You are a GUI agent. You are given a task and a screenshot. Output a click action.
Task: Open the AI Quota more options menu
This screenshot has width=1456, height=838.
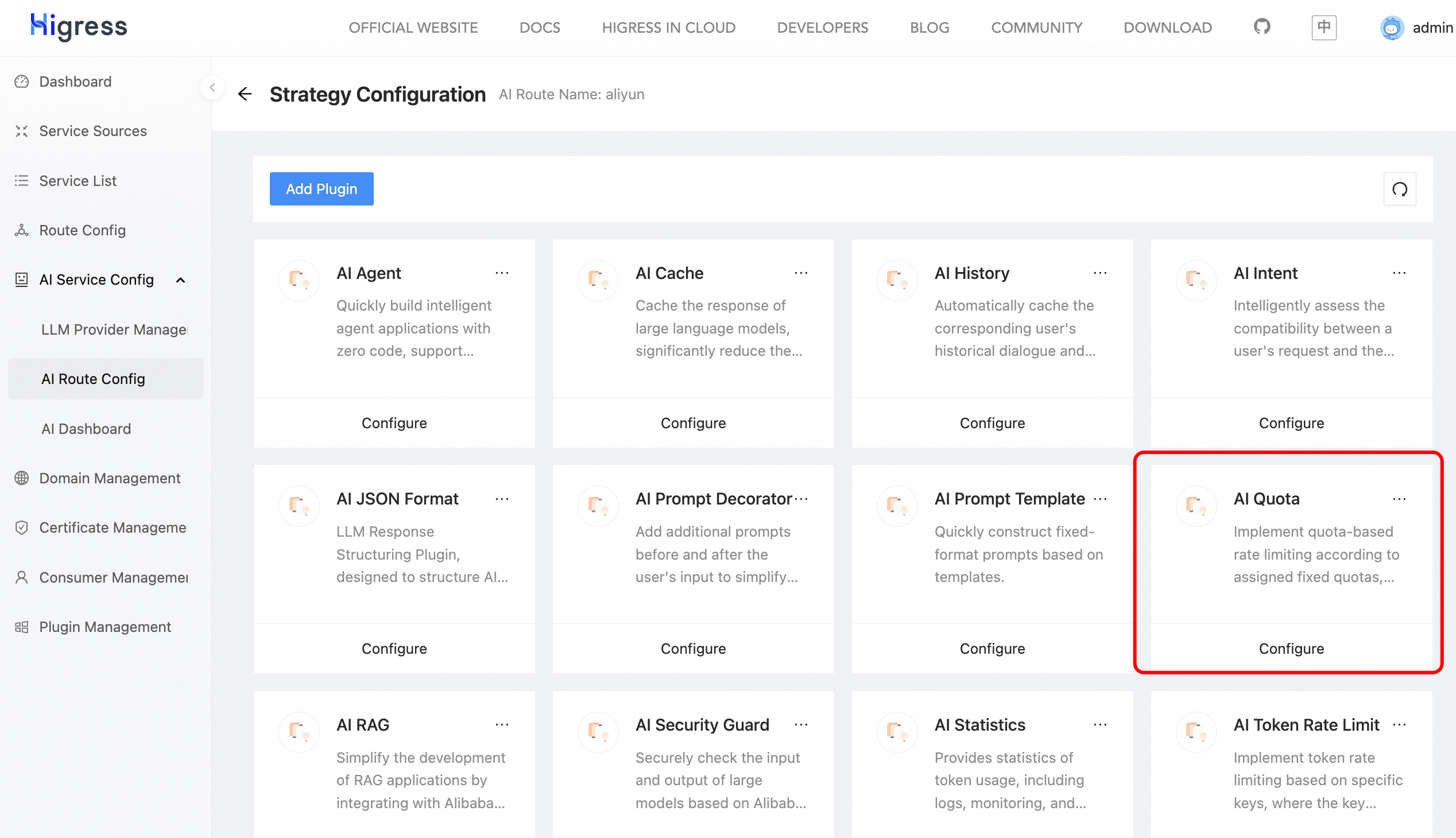(1399, 499)
